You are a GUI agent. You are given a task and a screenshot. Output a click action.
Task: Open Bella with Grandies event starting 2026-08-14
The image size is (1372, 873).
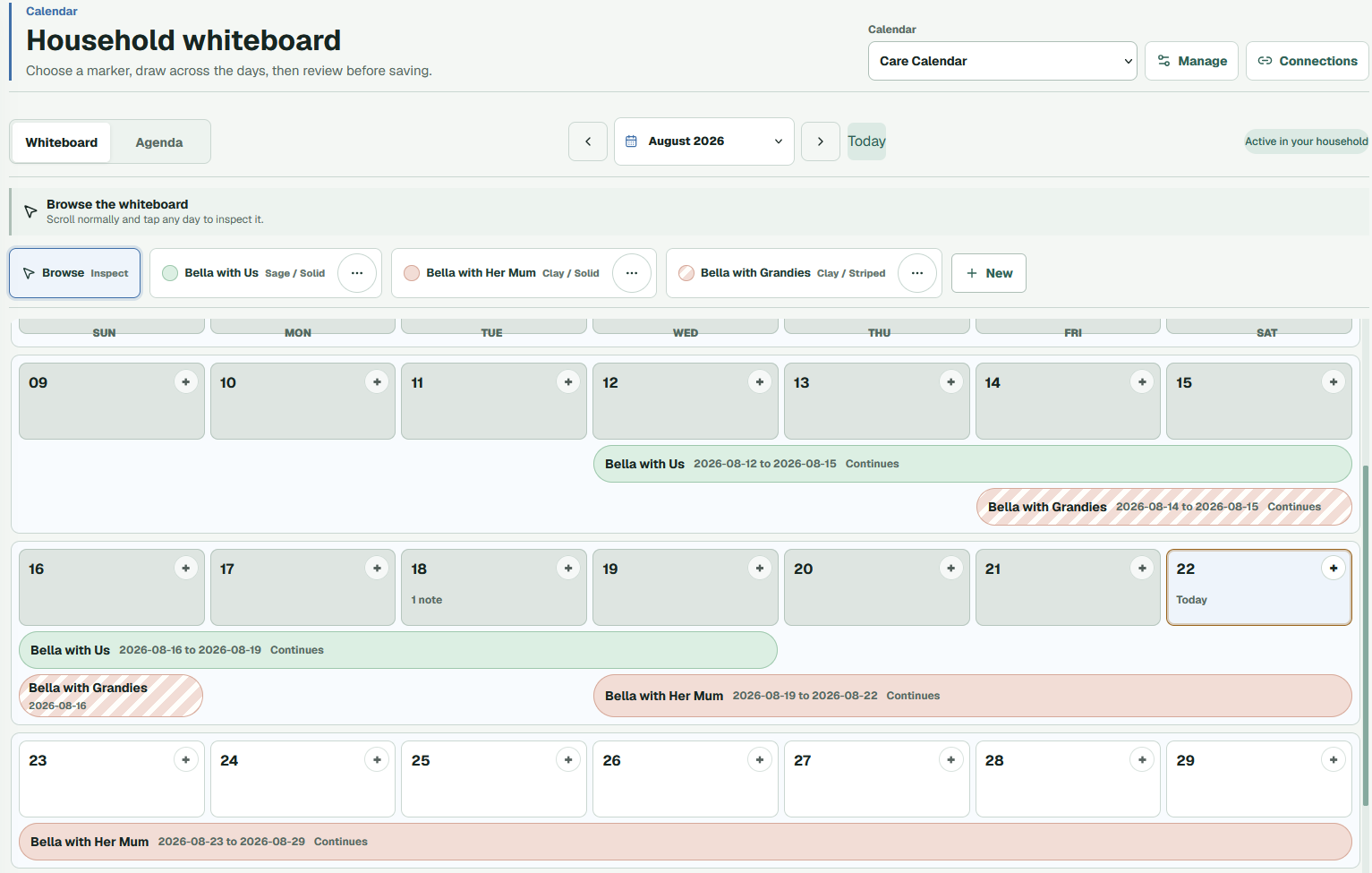[1164, 507]
